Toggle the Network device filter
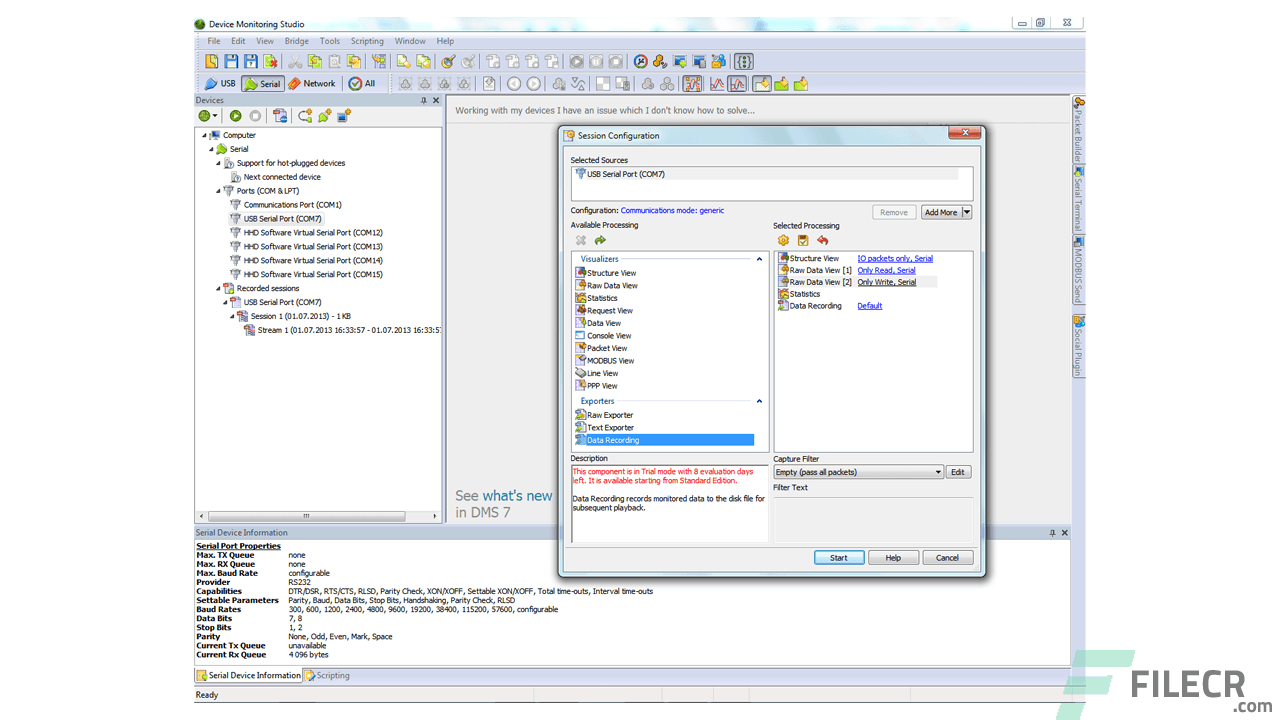 [312, 84]
